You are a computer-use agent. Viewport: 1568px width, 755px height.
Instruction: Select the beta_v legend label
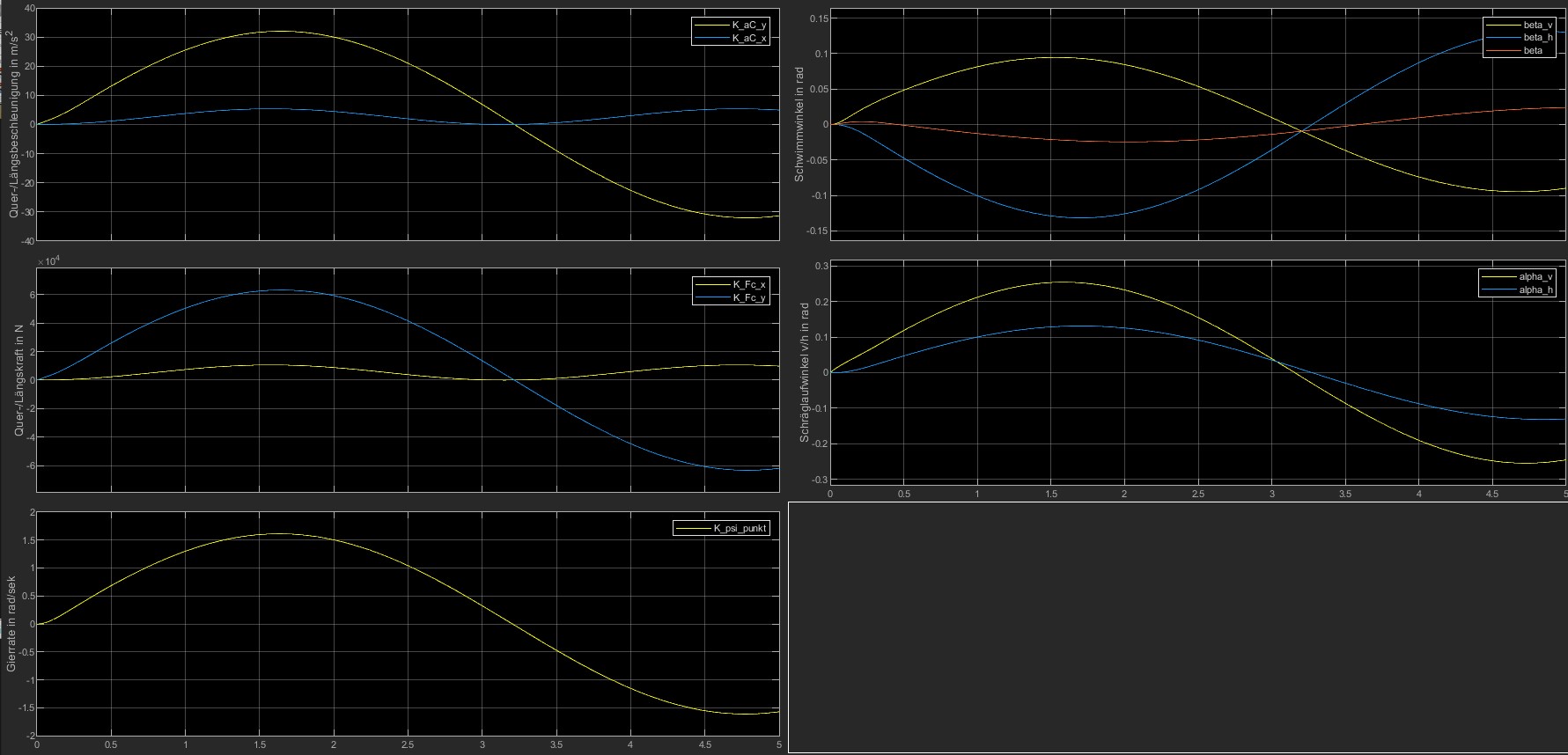tap(1538, 25)
